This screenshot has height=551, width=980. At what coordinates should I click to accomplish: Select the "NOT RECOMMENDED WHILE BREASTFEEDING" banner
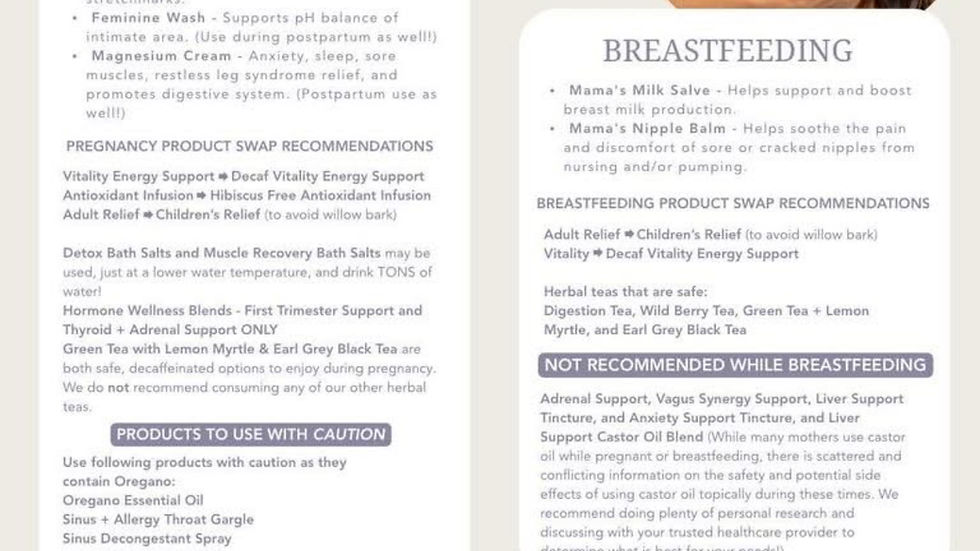[x=735, y=365]
